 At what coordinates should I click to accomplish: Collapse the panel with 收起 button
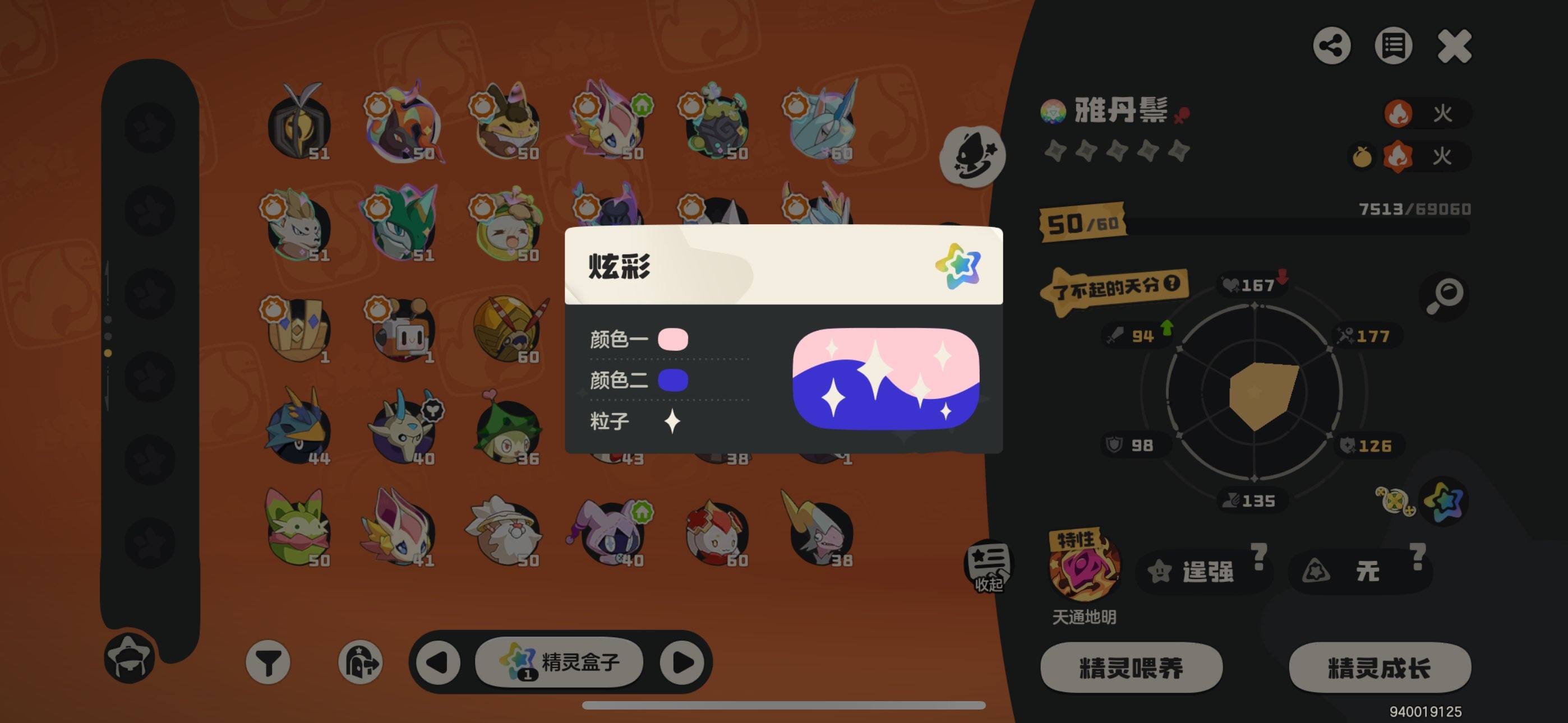tap(988, 566)
